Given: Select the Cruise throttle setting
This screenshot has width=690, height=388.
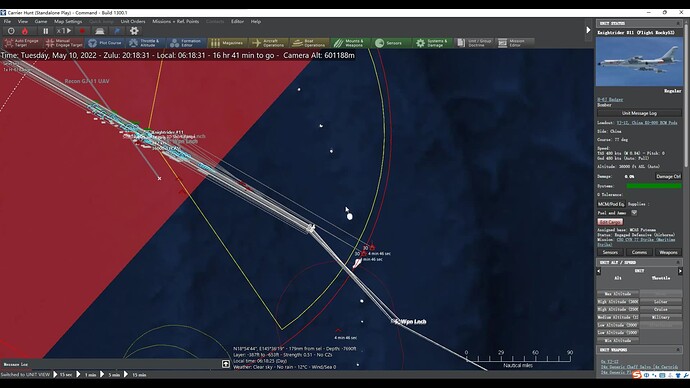Looking at the screenshot, I should tap(661, 309).
